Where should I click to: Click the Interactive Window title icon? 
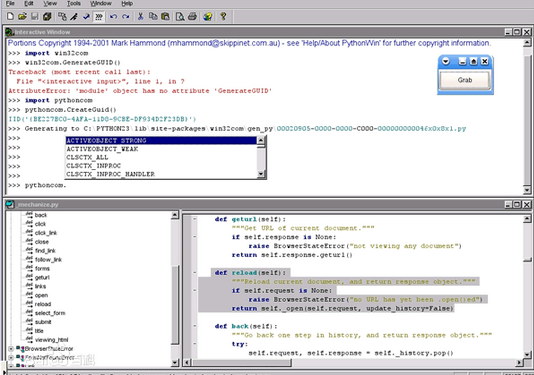click(x=10, y=32)
